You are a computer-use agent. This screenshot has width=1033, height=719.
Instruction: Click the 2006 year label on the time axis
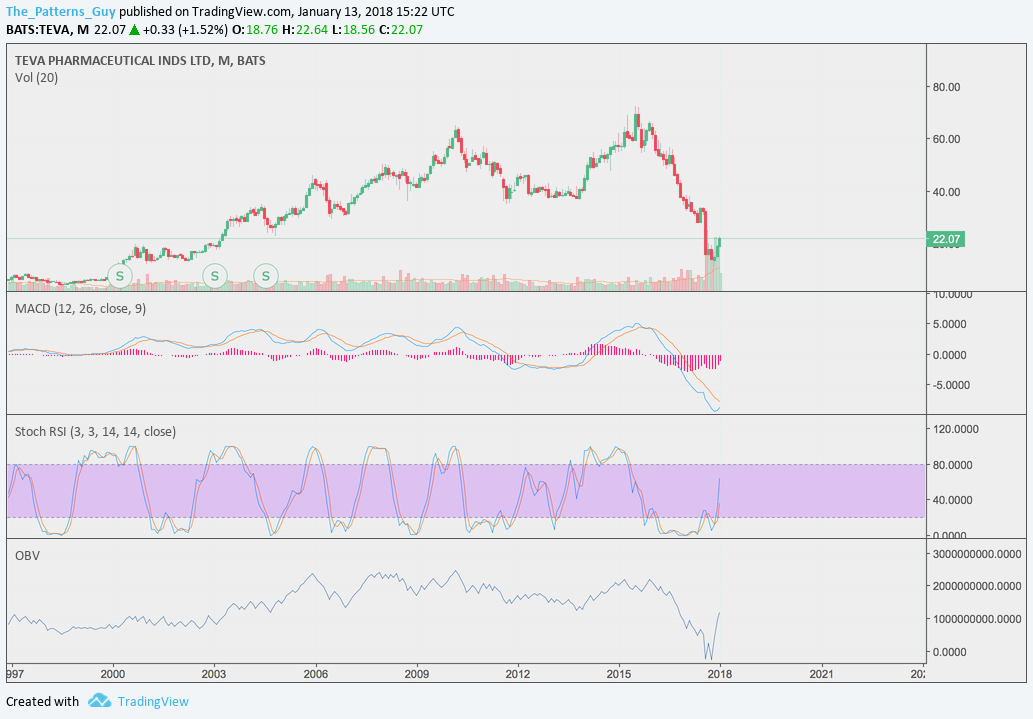316,674
